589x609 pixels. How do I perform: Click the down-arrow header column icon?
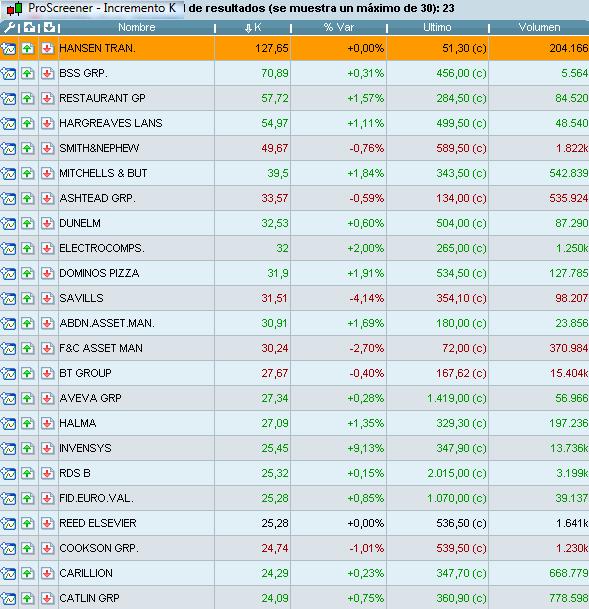49,27
